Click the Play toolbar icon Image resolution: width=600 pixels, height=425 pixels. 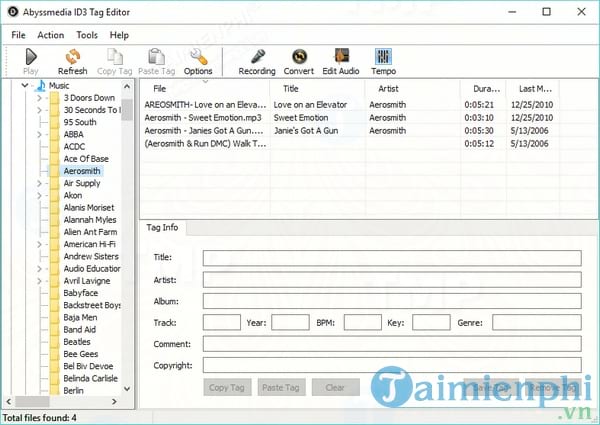(x=31, y=57)
